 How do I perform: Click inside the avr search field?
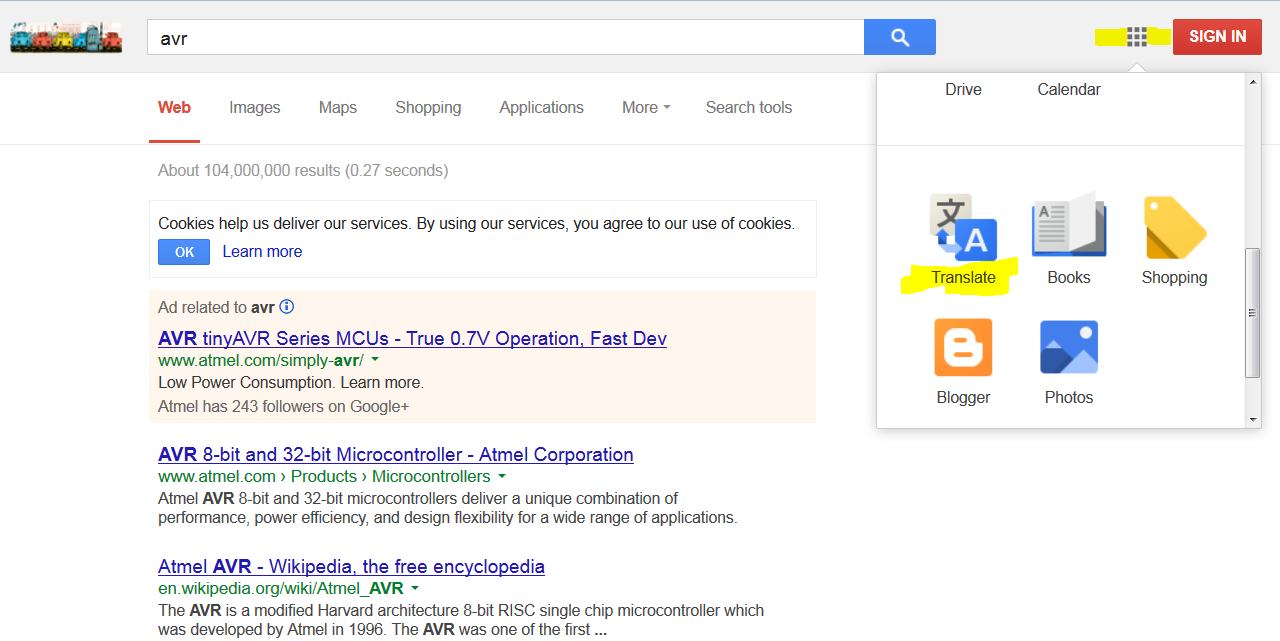pos(505,38)
